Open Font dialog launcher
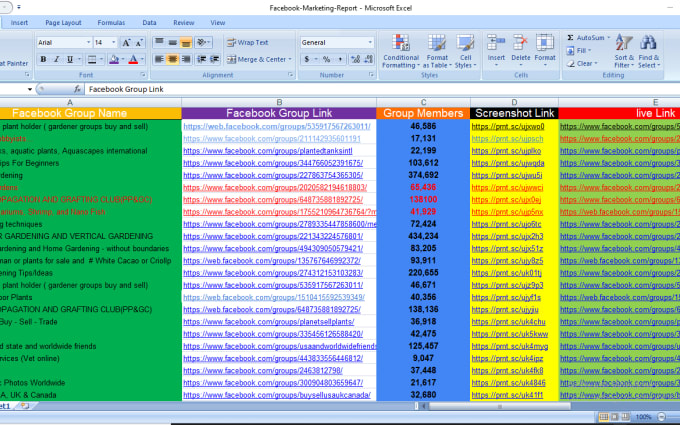Screen dimensions: 680x425 (144, 75)
